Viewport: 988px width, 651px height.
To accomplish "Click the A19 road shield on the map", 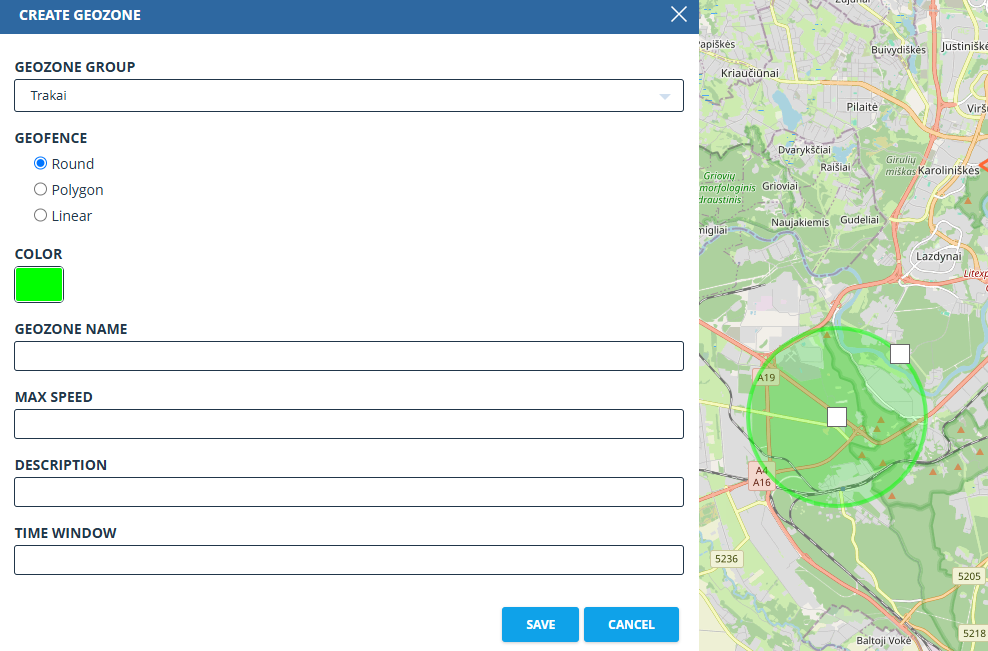I will click(x=764, y=377).
